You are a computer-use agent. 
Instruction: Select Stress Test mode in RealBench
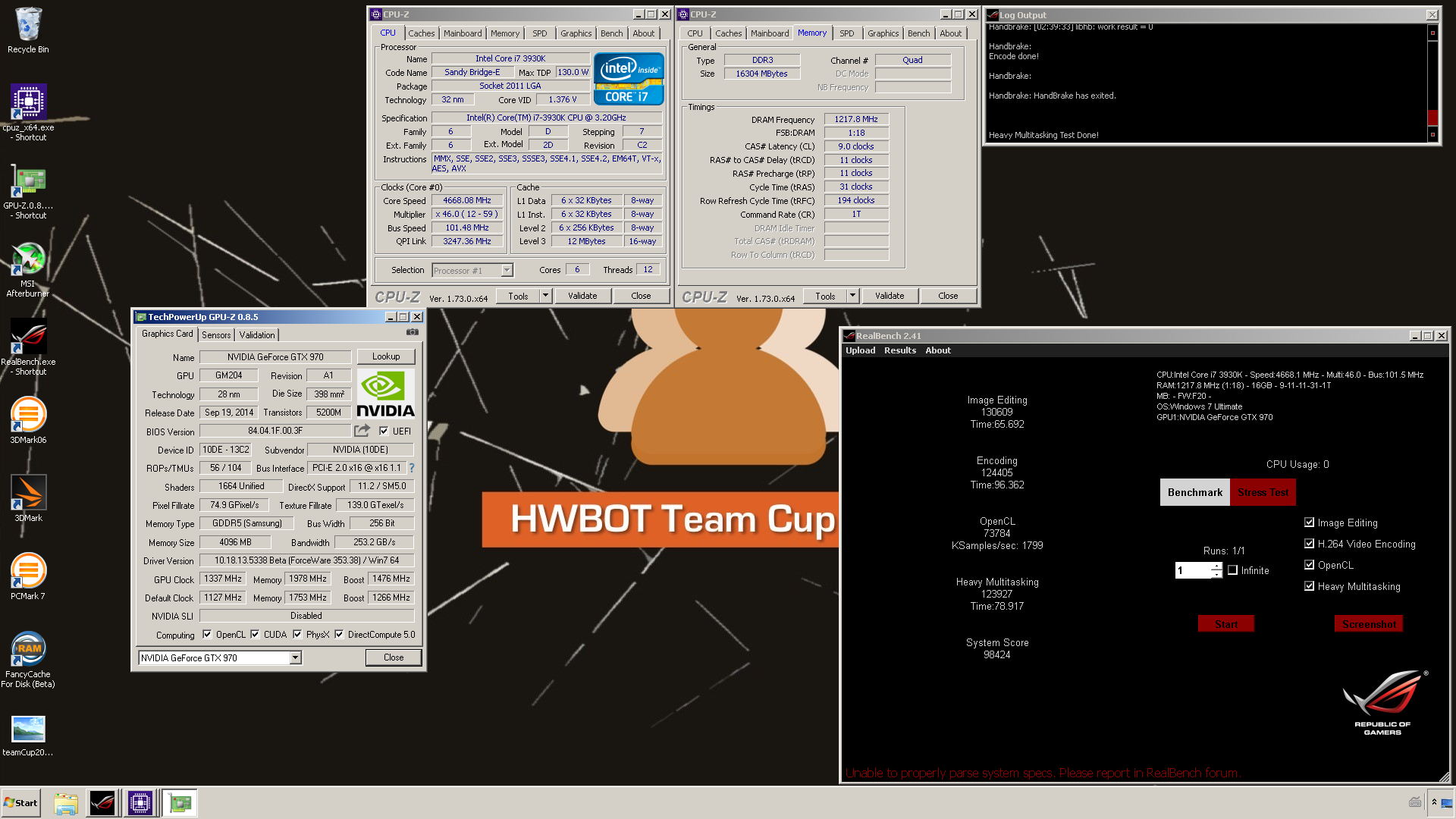[x=1263, y=492]
